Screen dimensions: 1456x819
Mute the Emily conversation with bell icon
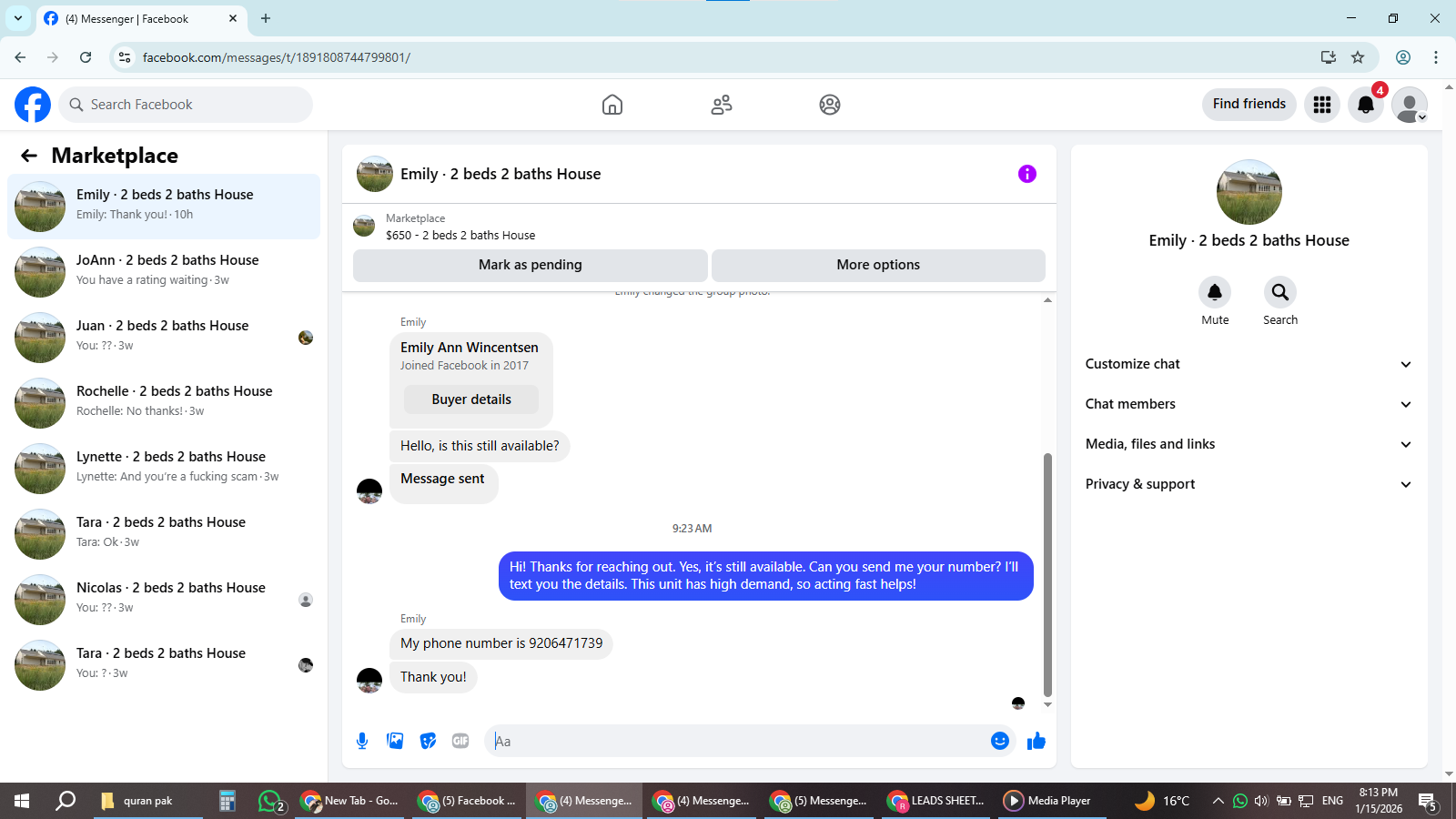tap(1215, 292)
